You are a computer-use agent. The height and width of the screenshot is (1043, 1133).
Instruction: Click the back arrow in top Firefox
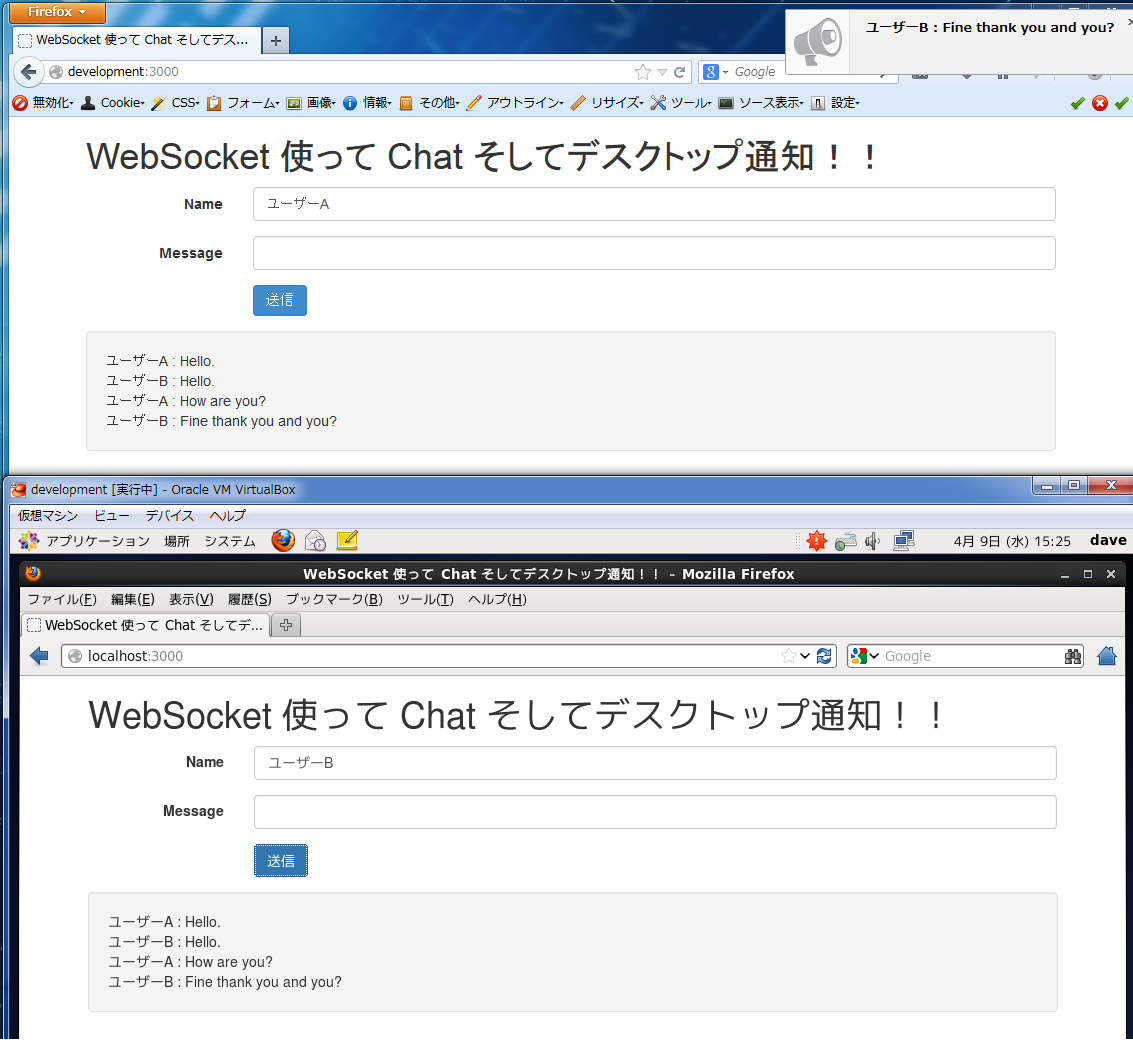point(28,72)
